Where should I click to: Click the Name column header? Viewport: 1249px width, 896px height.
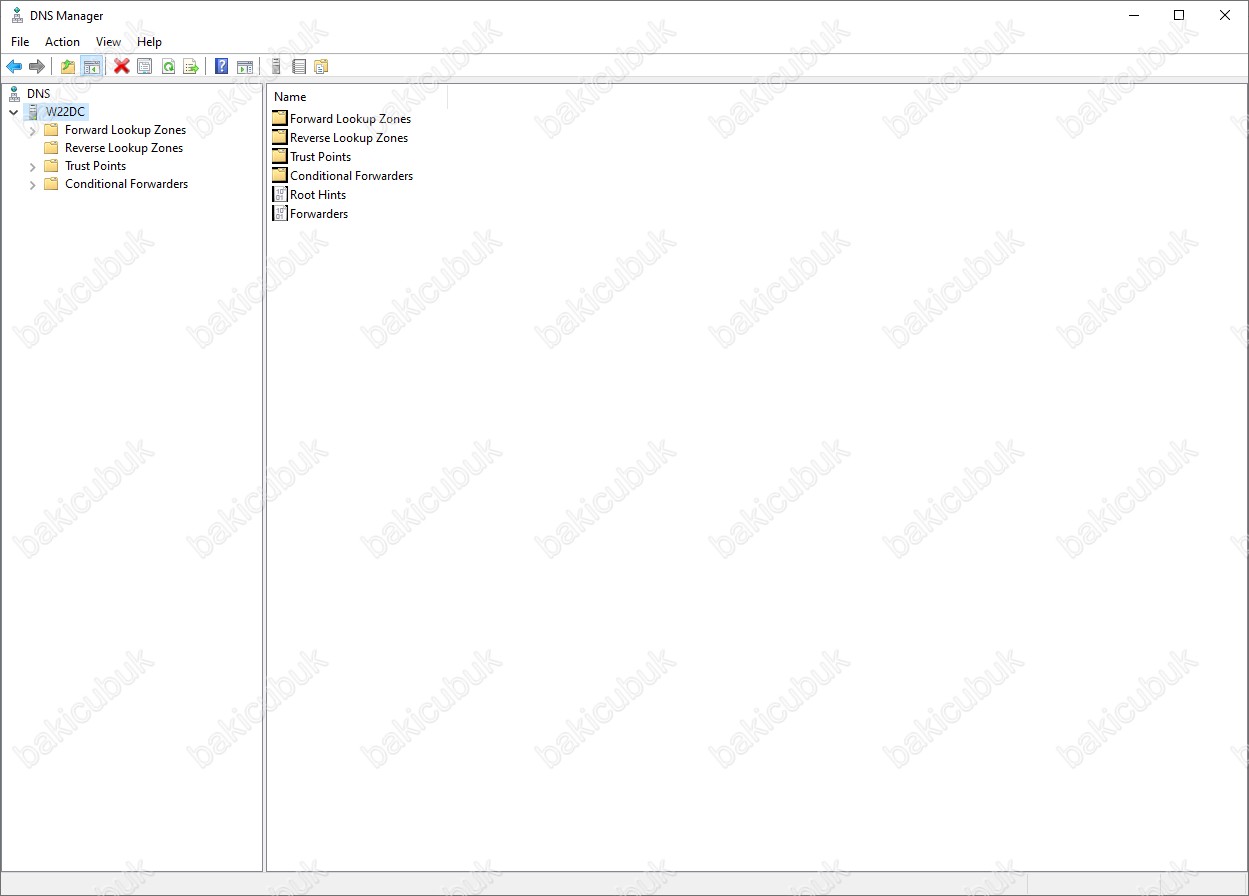tap(290, 97)
